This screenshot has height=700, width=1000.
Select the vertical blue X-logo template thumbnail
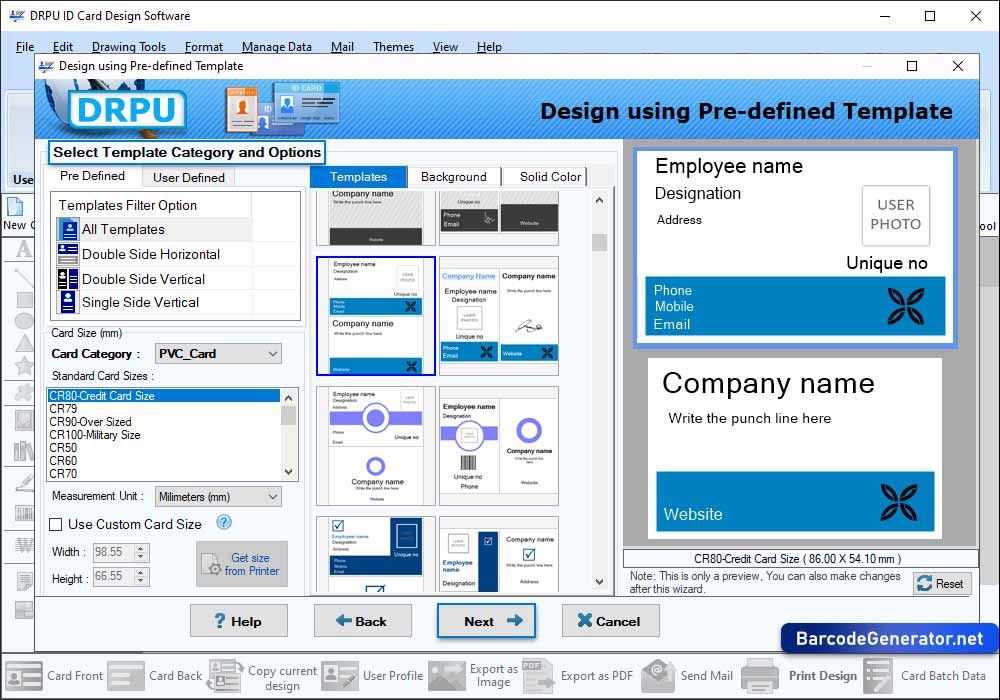coord(499,316)
